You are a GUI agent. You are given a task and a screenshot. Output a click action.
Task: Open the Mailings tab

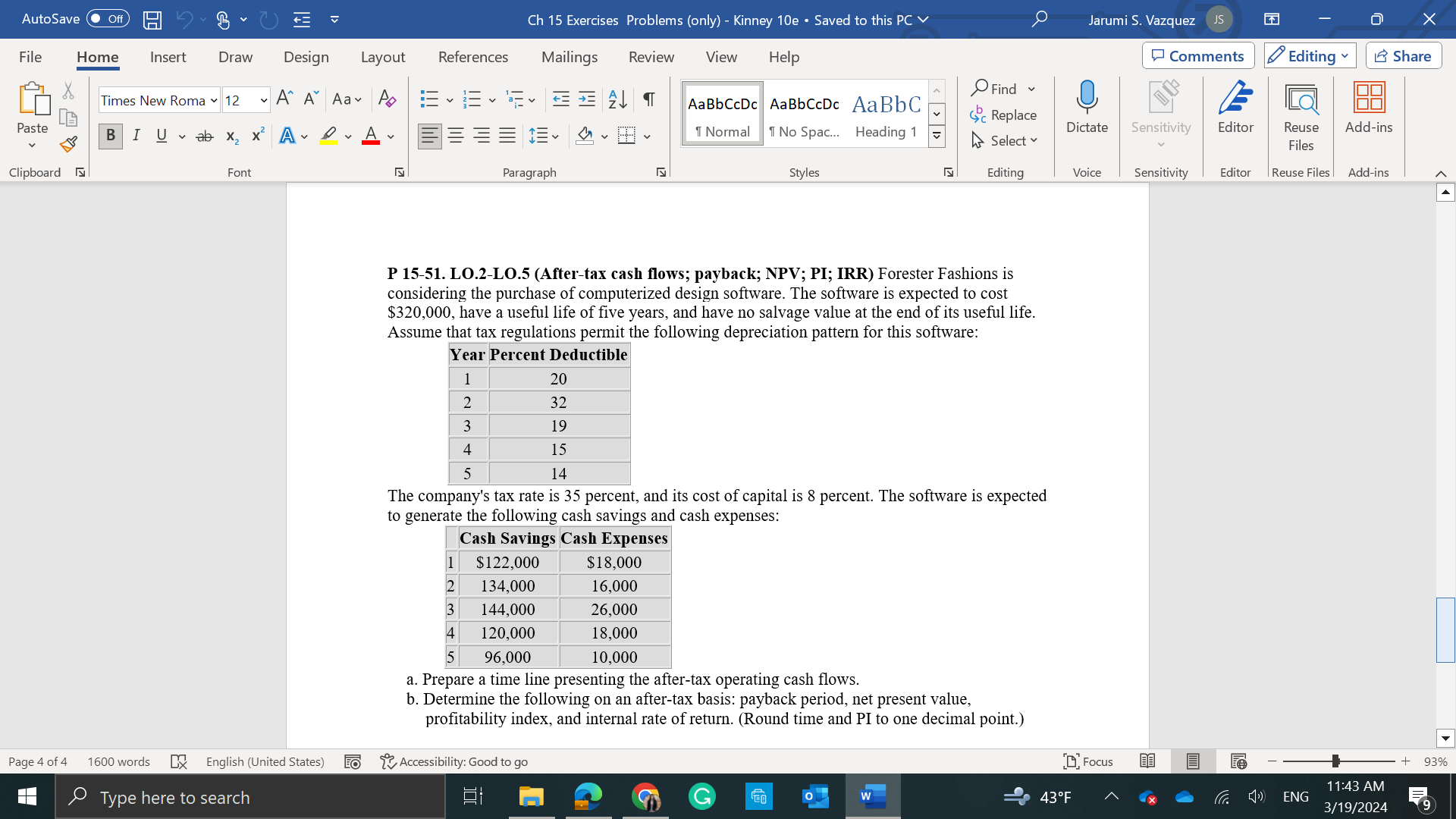click(x=569, y=57)
